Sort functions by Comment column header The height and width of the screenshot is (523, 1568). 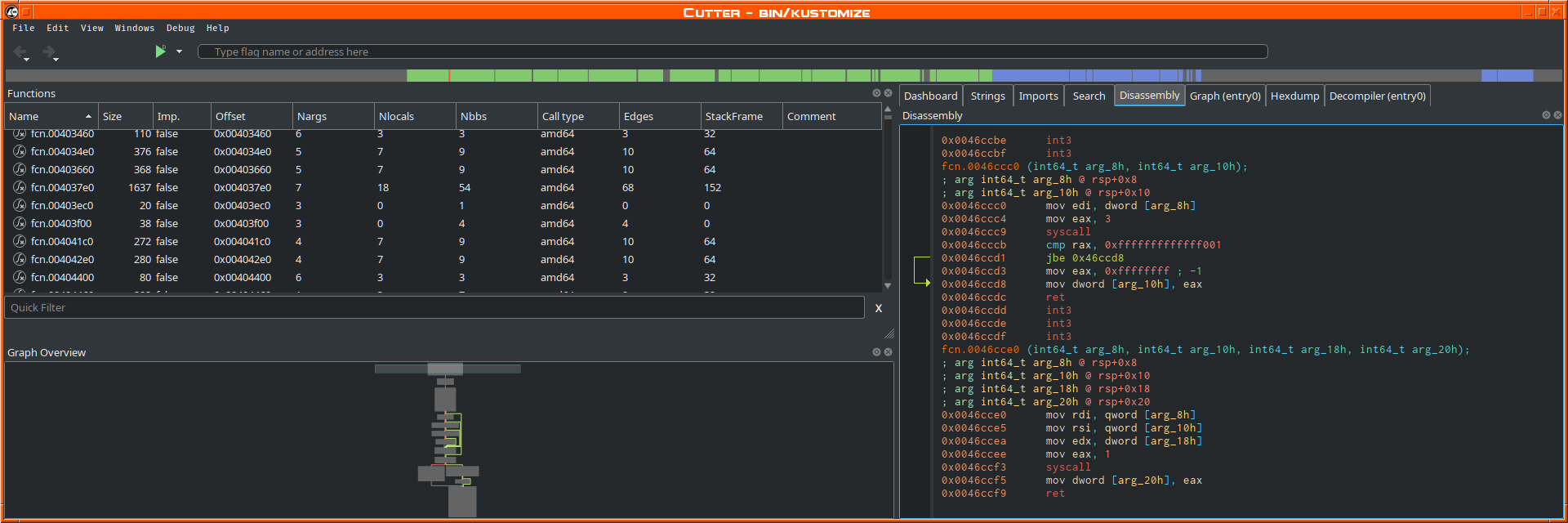pos(831,116)
